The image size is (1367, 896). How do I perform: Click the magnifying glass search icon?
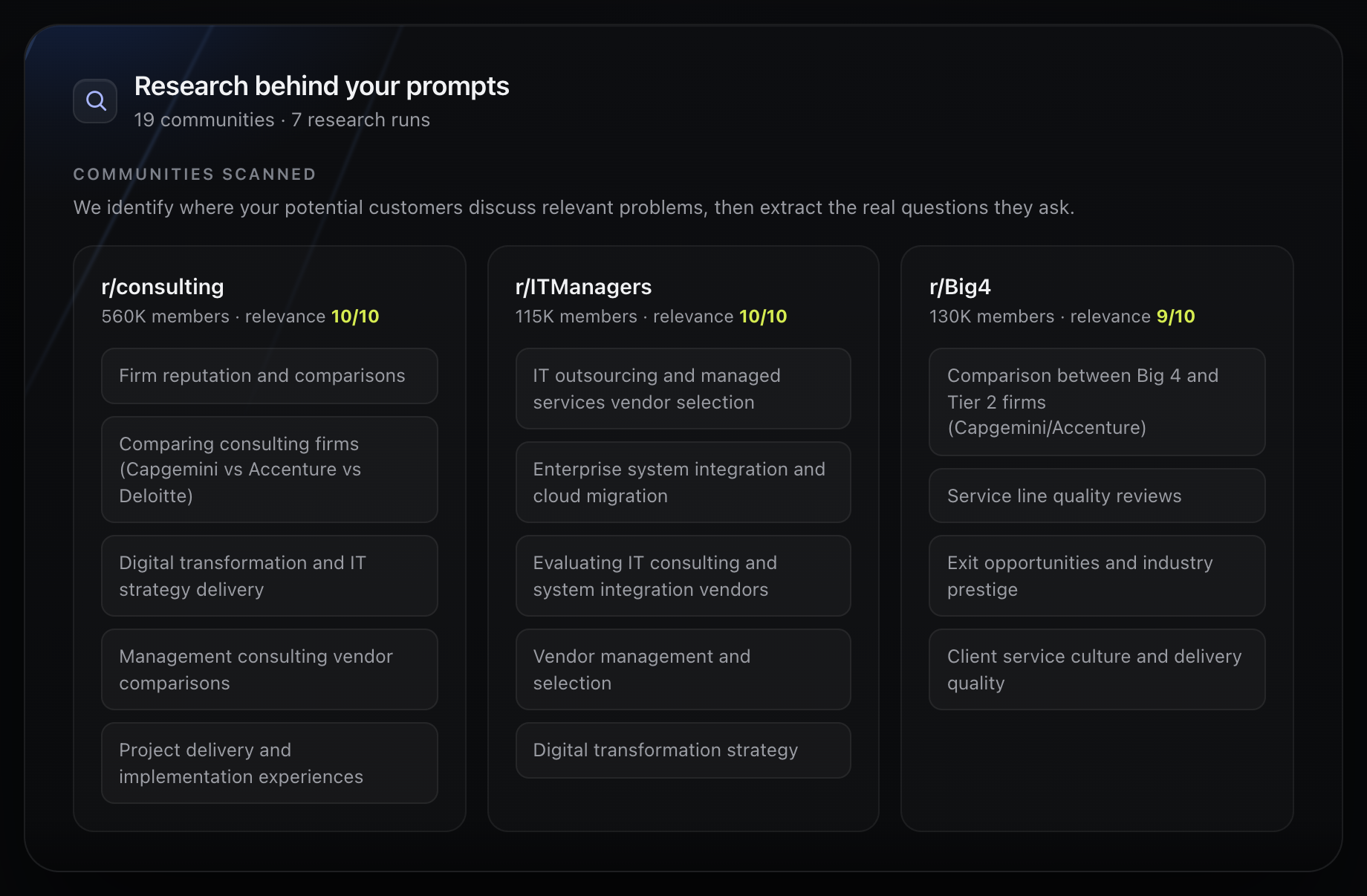(95, 101)
